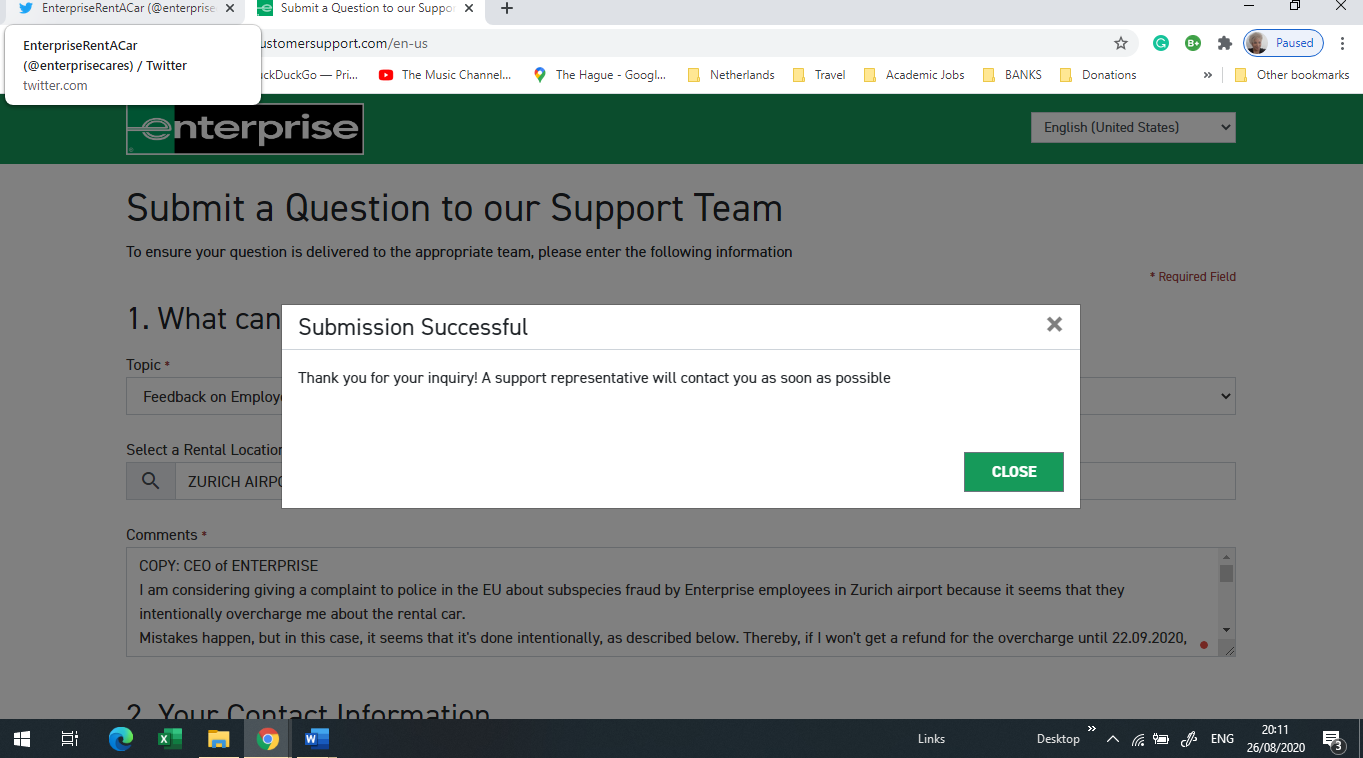The width and height of the screenshot is (1363, 758).
Task: Click the search magnifier in Rental Location field
Action: 150,481
